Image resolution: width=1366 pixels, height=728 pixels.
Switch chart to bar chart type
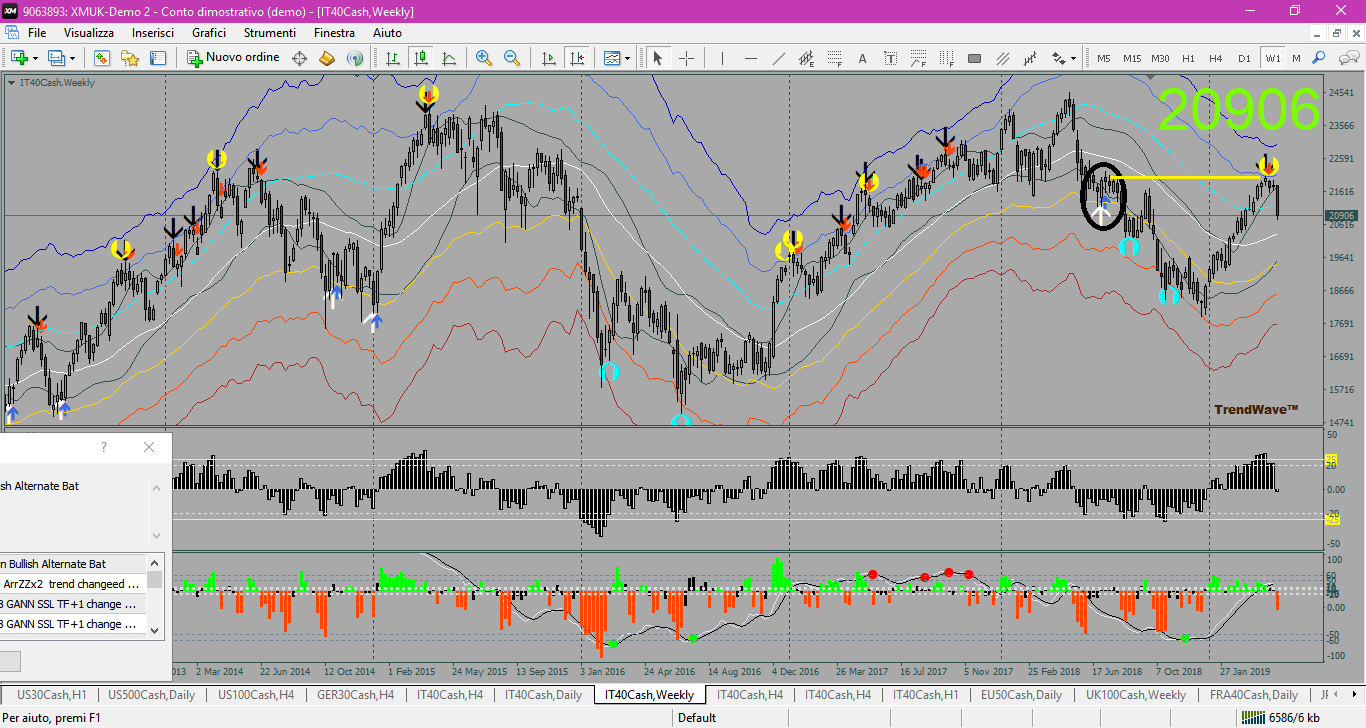click(x=393, y=58)
